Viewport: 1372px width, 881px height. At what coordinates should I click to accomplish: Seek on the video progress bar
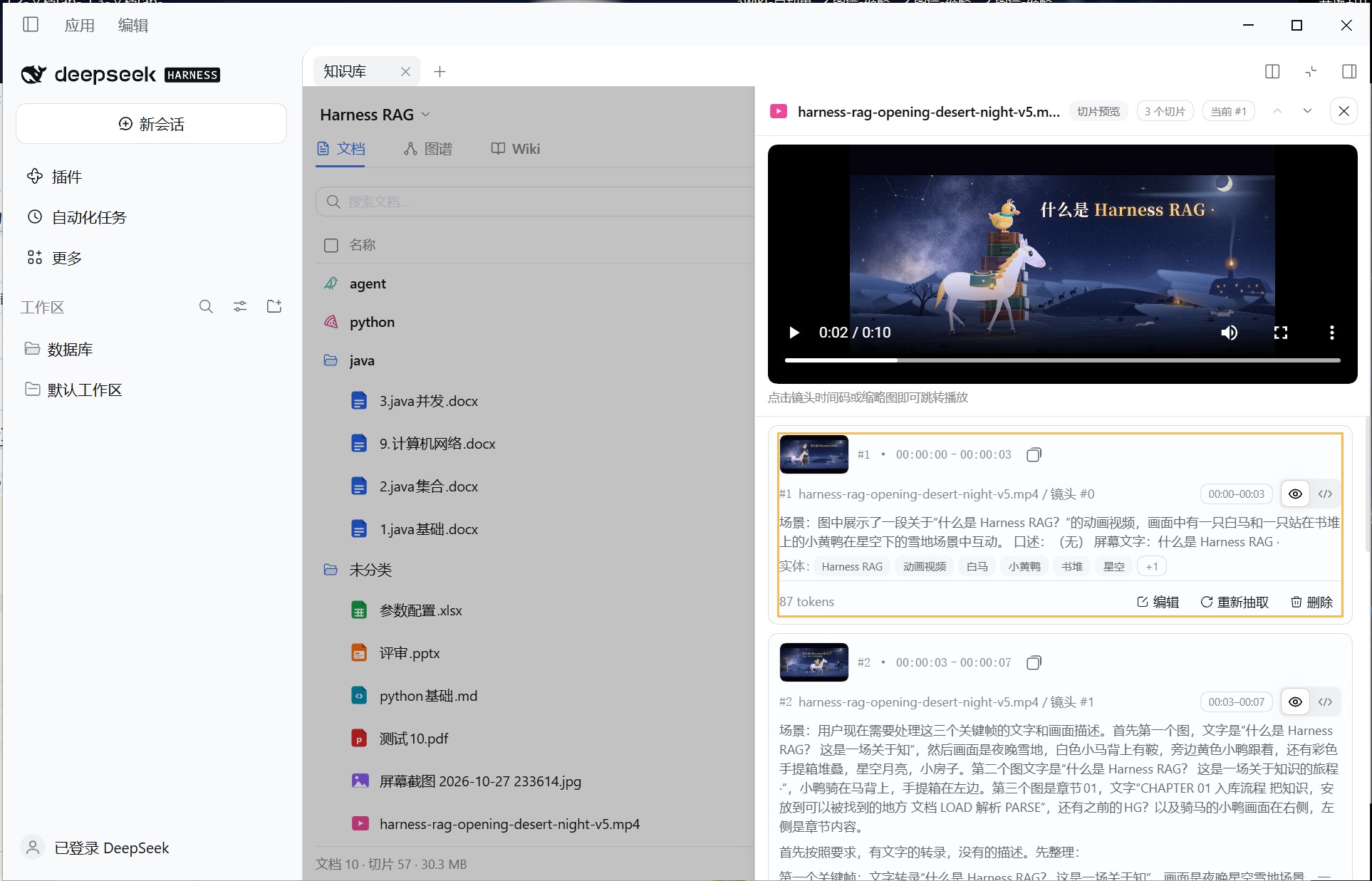click(x=1062, y=360)
